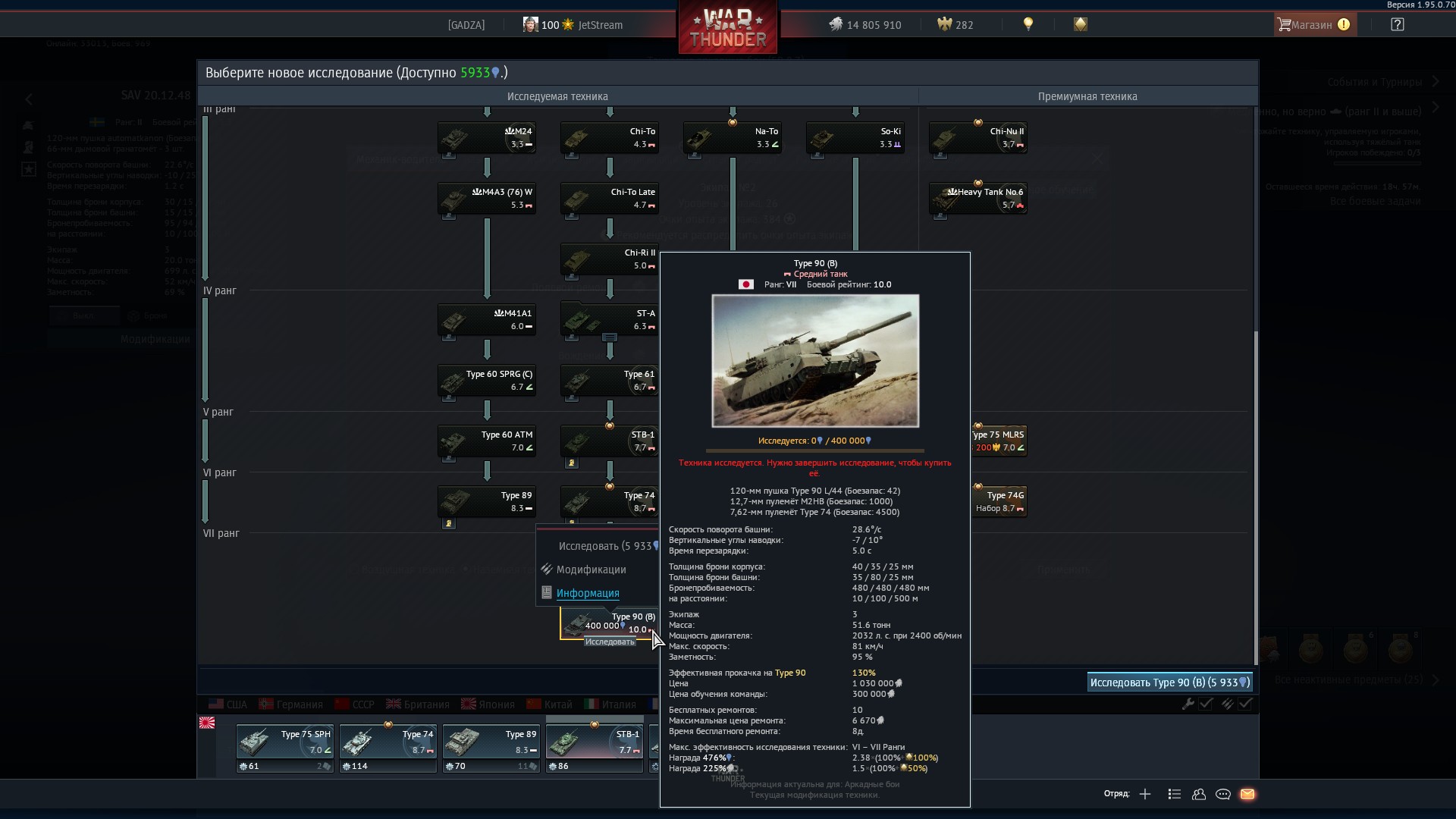Select the Type 61 tank card

point(610,381)
